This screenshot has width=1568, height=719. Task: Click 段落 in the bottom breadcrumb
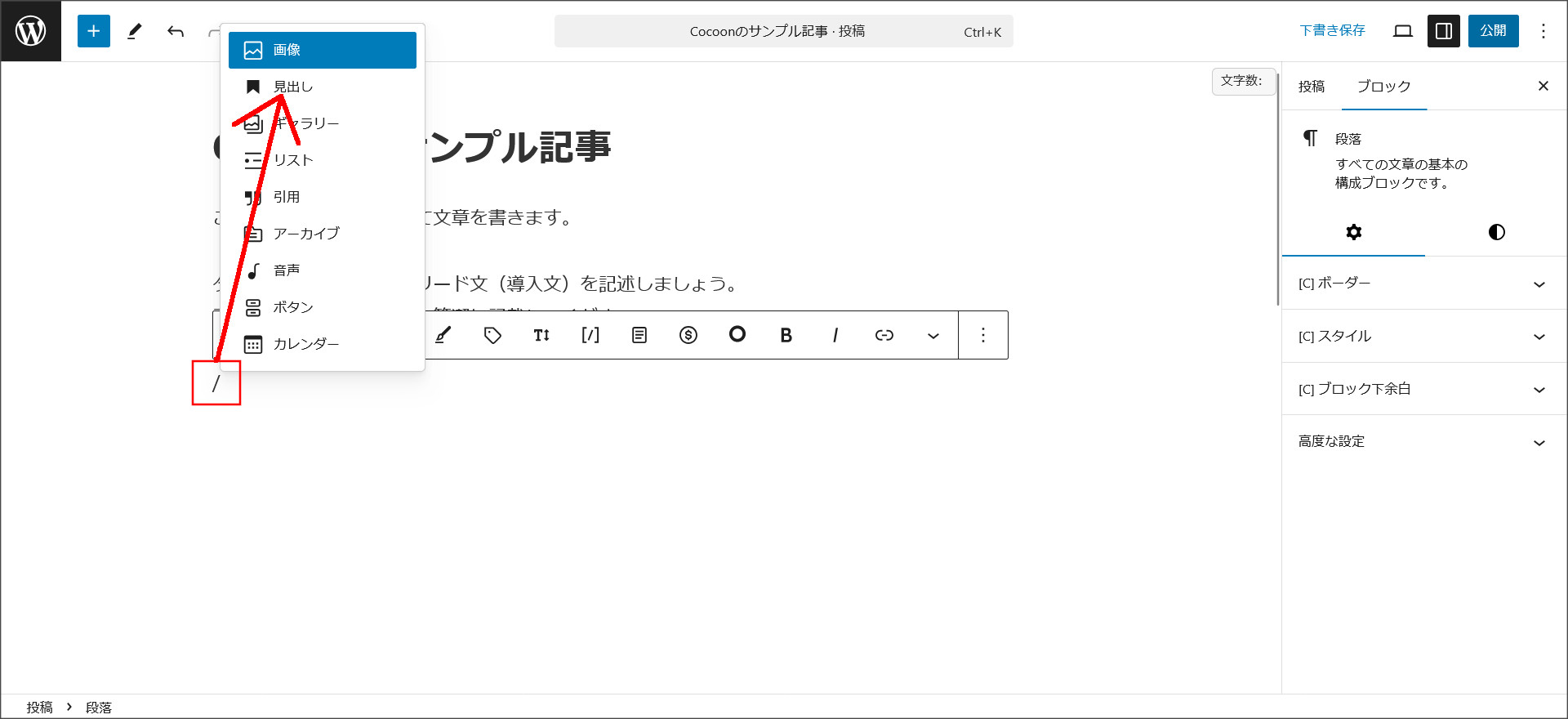[99, 708]
